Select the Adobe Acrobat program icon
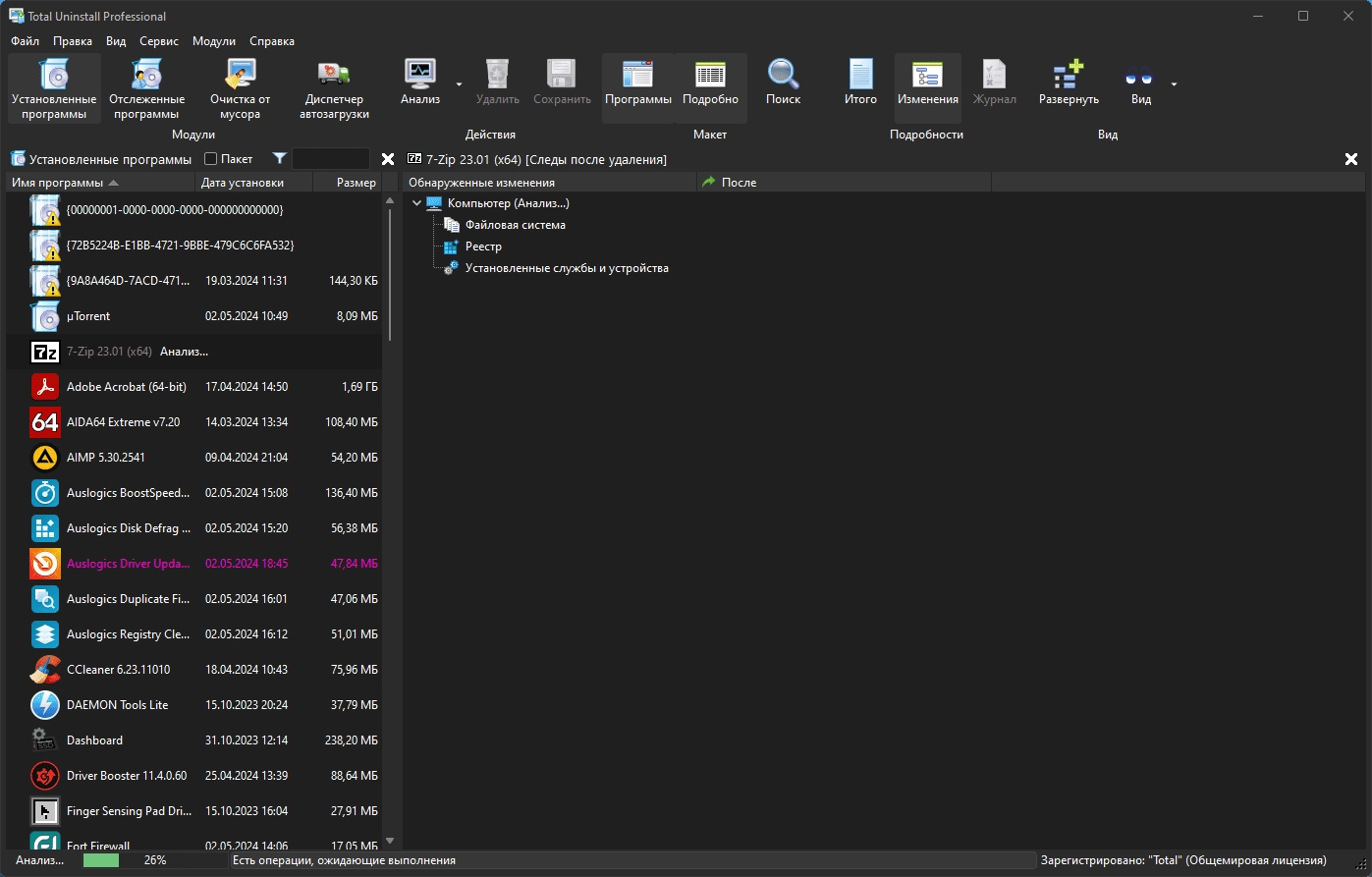The image size is (1372, 877). point(45,387)
